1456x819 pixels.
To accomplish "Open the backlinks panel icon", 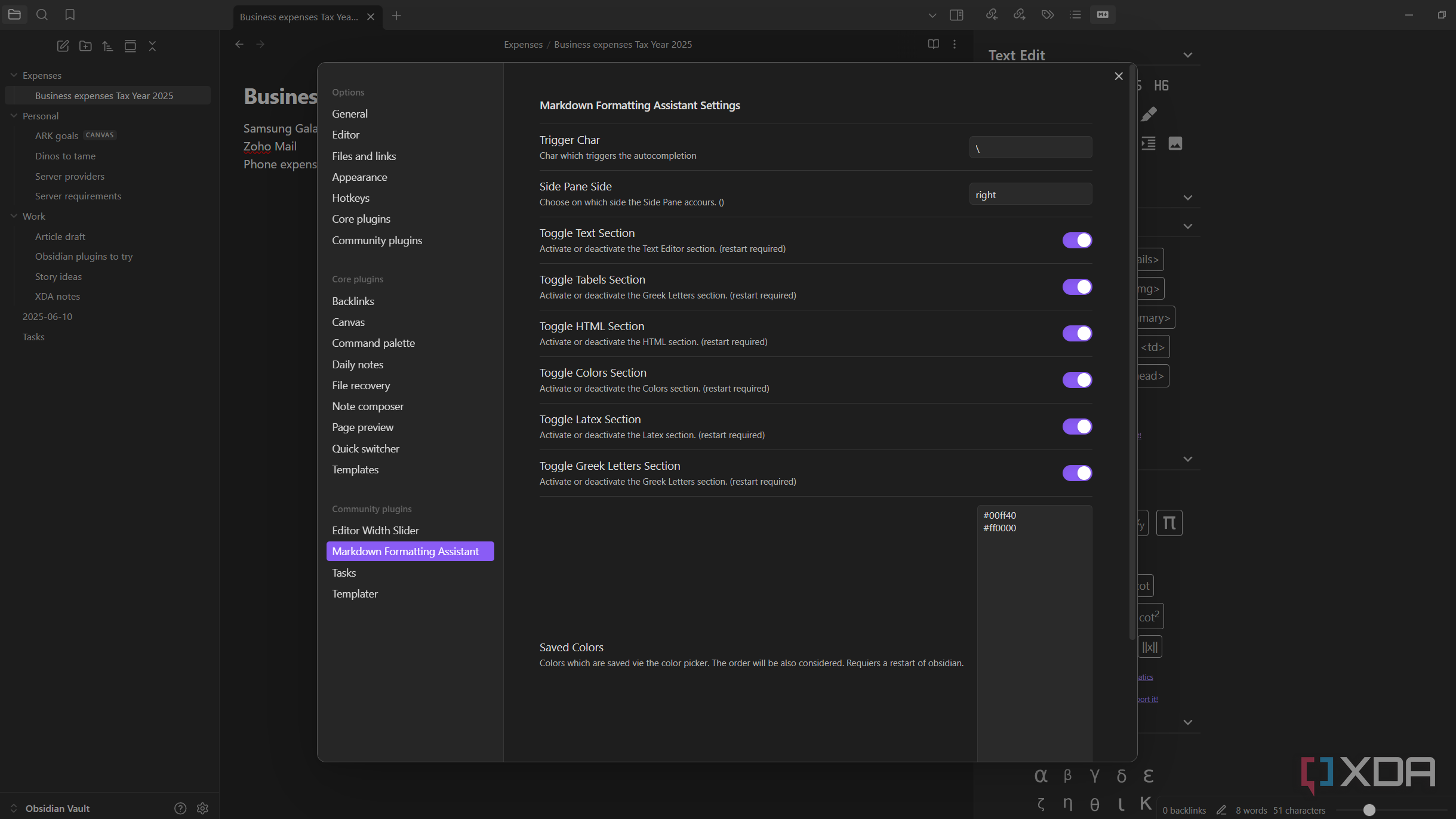I will click(992, 14).
